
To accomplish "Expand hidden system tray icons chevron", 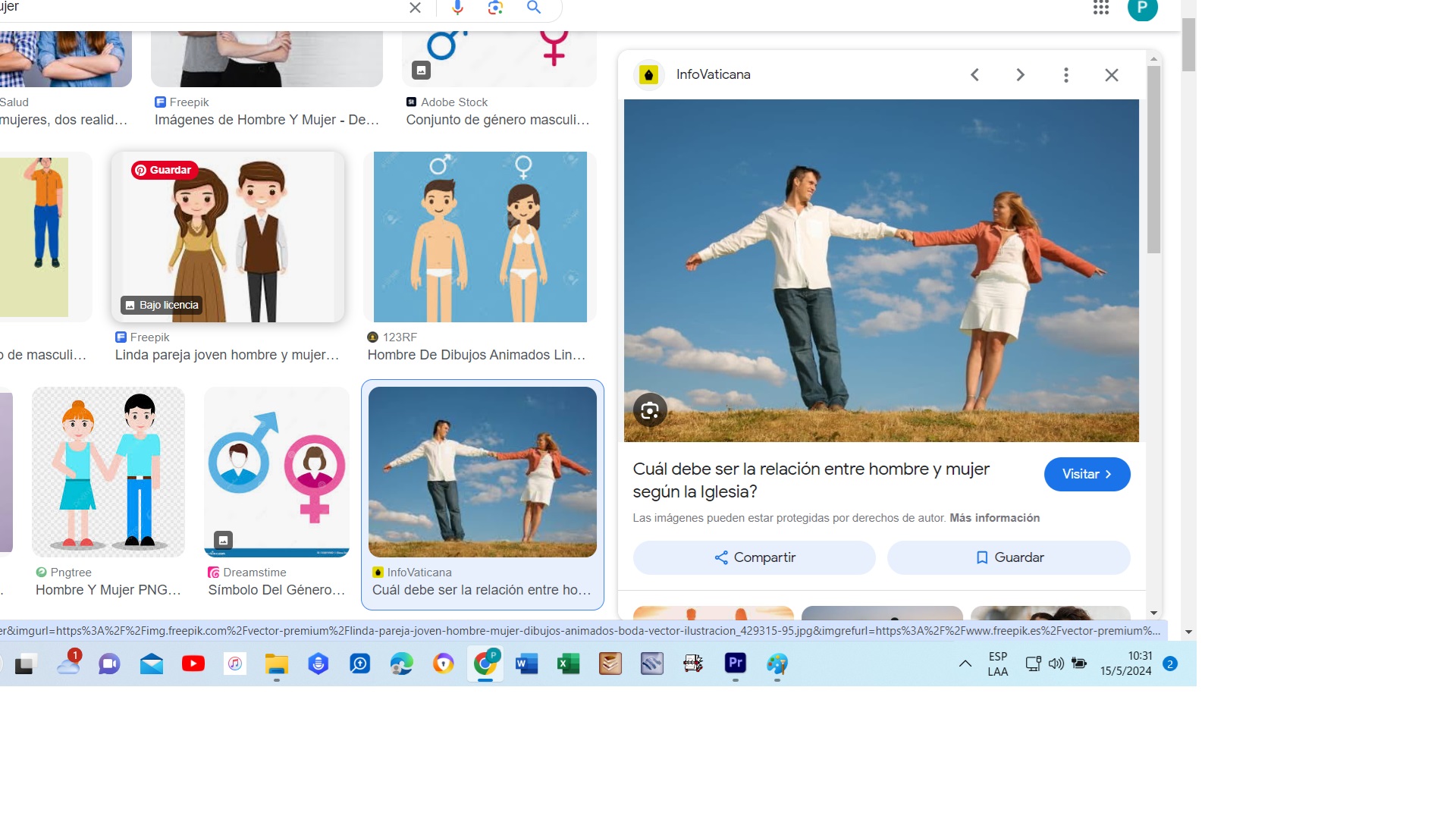I will click(965, 664).
